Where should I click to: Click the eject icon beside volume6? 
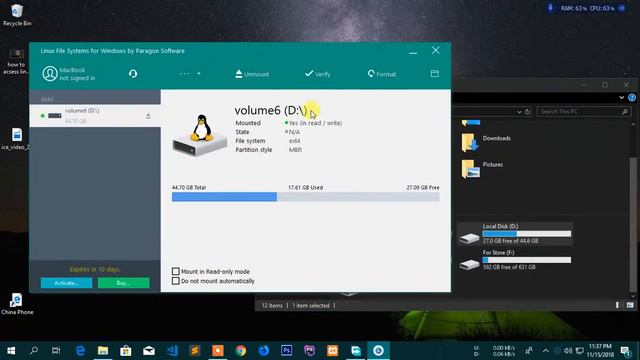point(148,116)
